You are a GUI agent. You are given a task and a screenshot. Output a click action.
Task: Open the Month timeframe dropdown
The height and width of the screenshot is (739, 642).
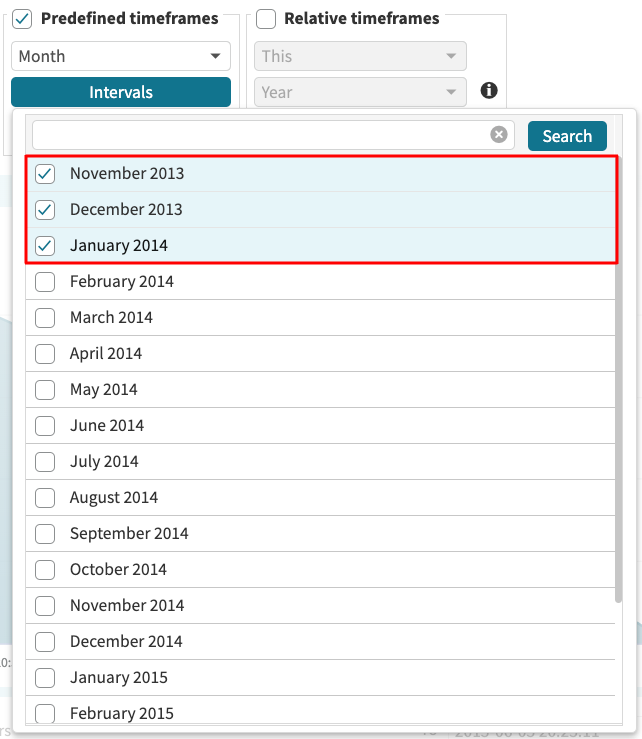click(x=121, y=56)
